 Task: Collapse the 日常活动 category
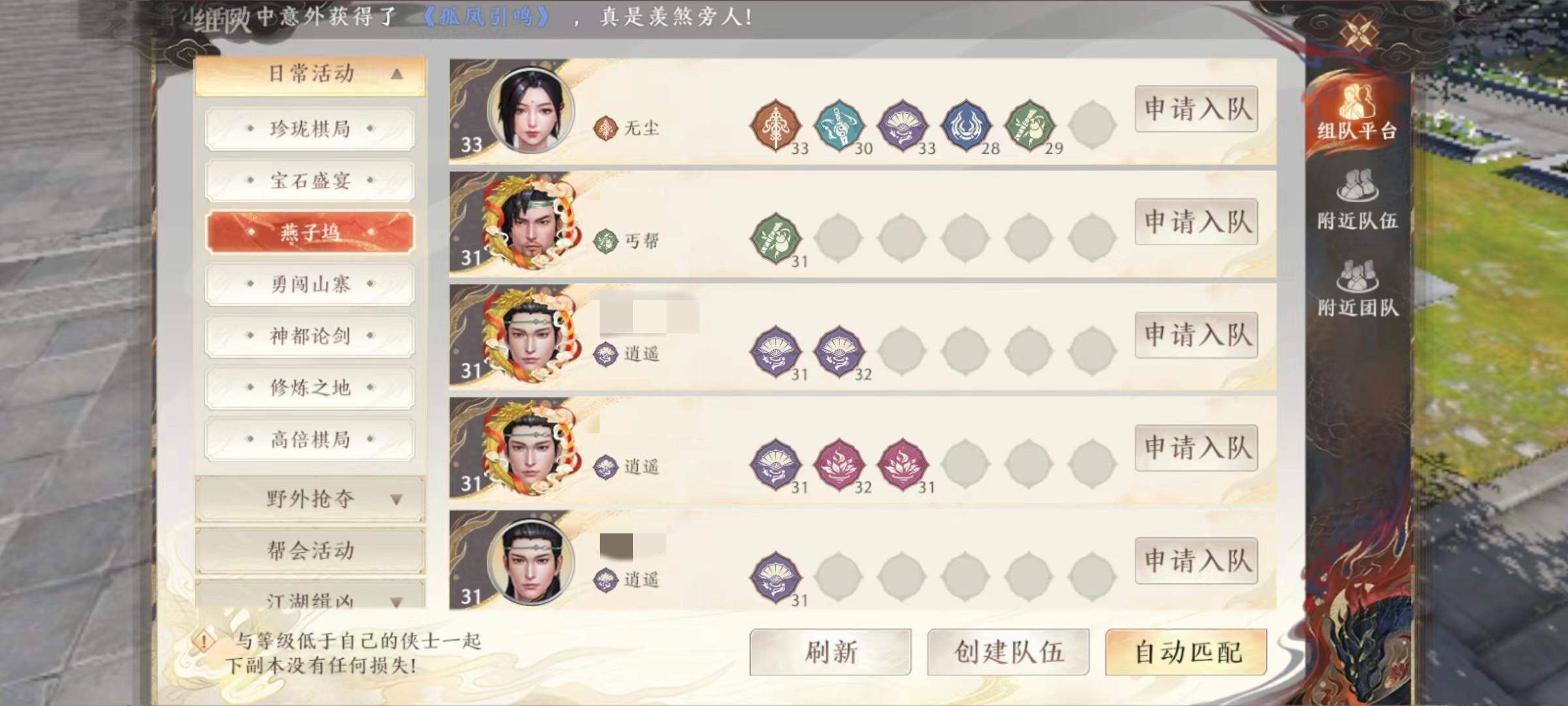[310, 75]
